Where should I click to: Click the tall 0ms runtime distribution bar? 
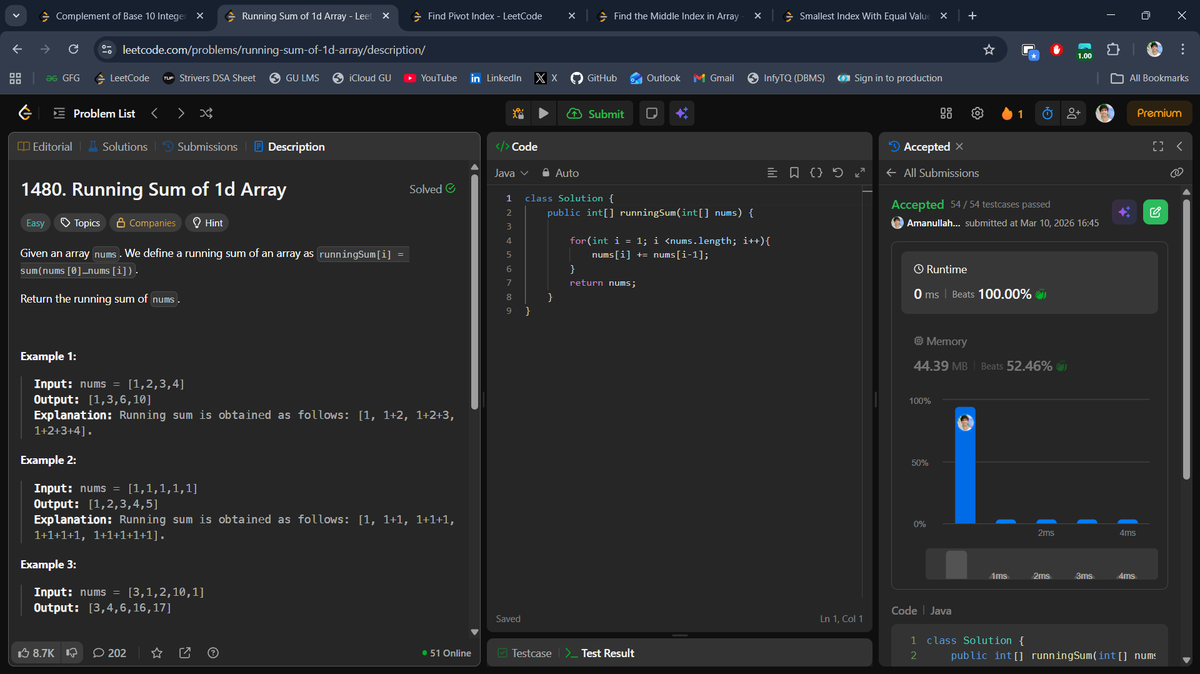click(x=965, y=465)
